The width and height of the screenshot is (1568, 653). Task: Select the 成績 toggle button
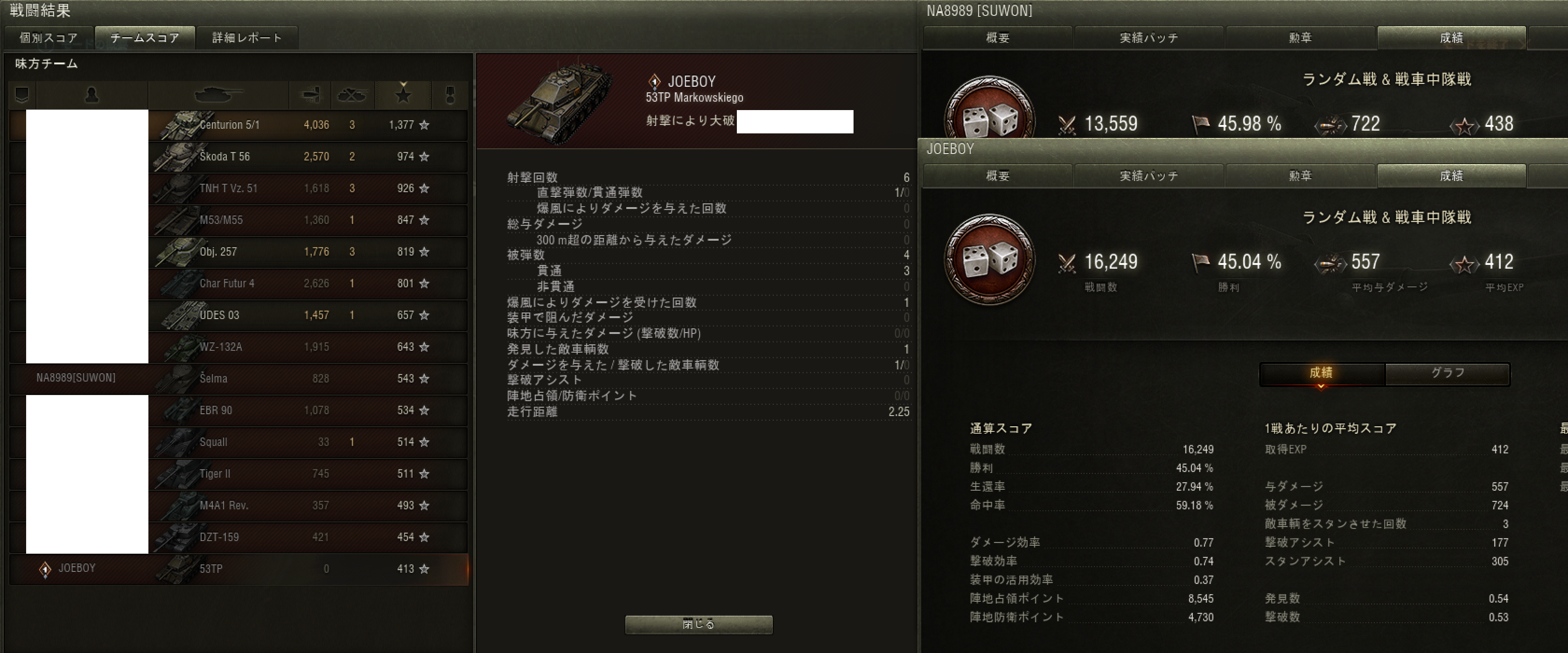pos(1321,373)
